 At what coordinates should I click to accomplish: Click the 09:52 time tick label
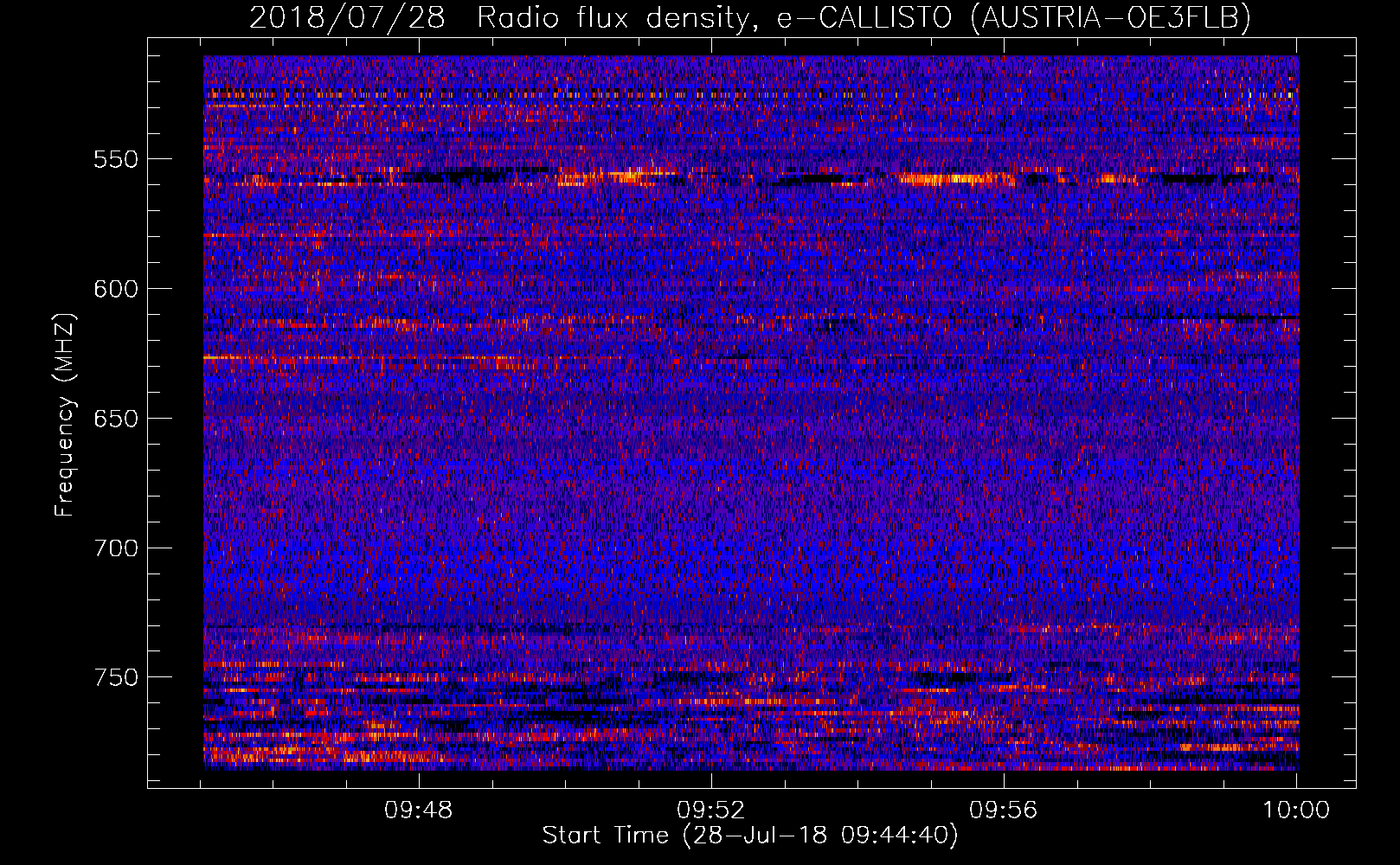(x=711, y=811)
